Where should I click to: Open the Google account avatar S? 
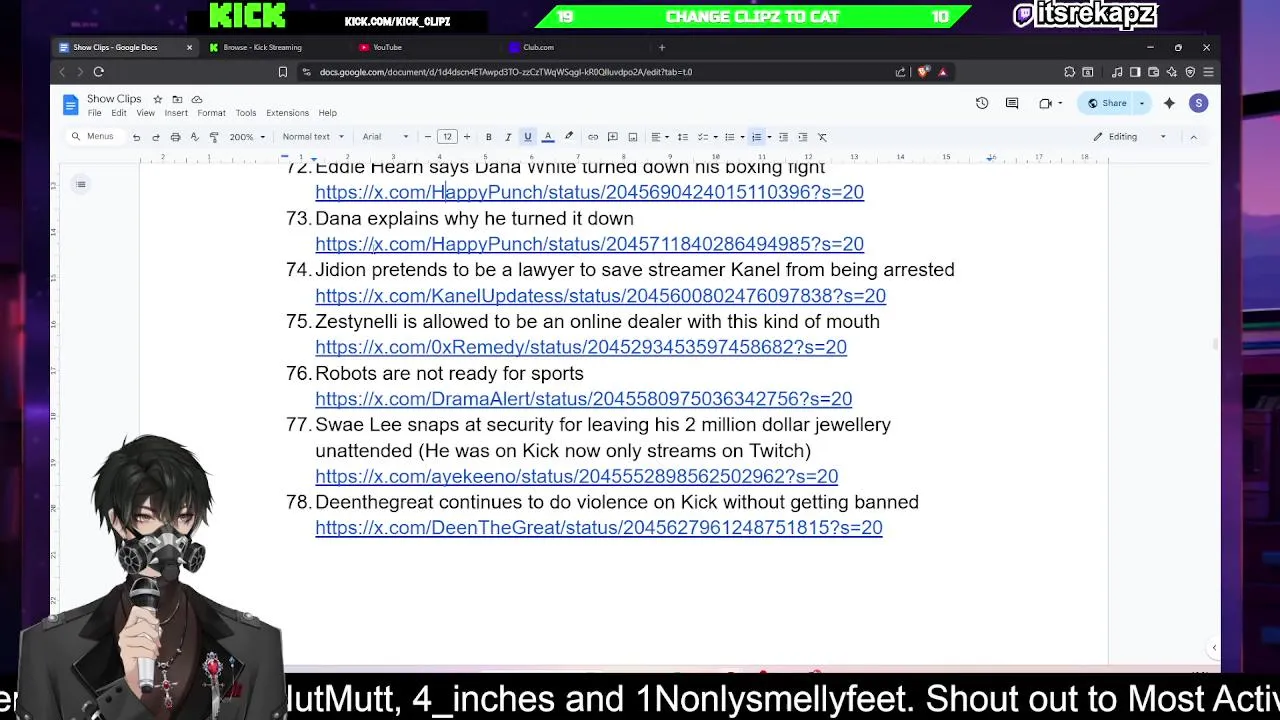coord(1199,103)
